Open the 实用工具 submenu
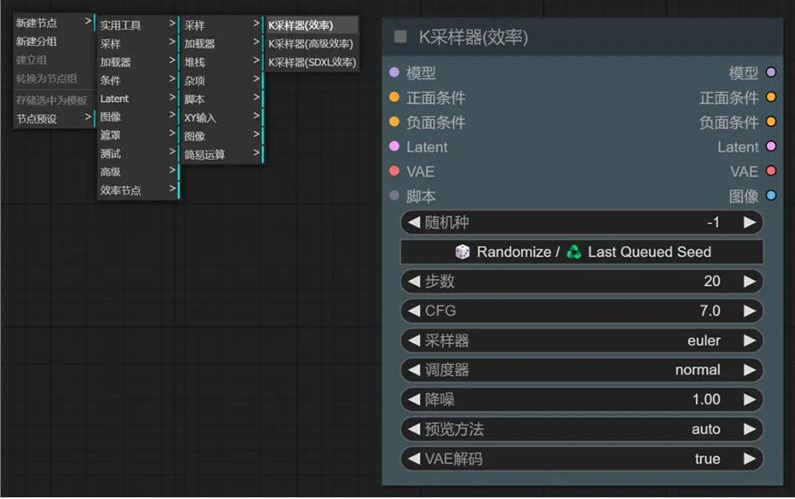The width and height of the screenshot is (795, 499). (x=138, y=25)
